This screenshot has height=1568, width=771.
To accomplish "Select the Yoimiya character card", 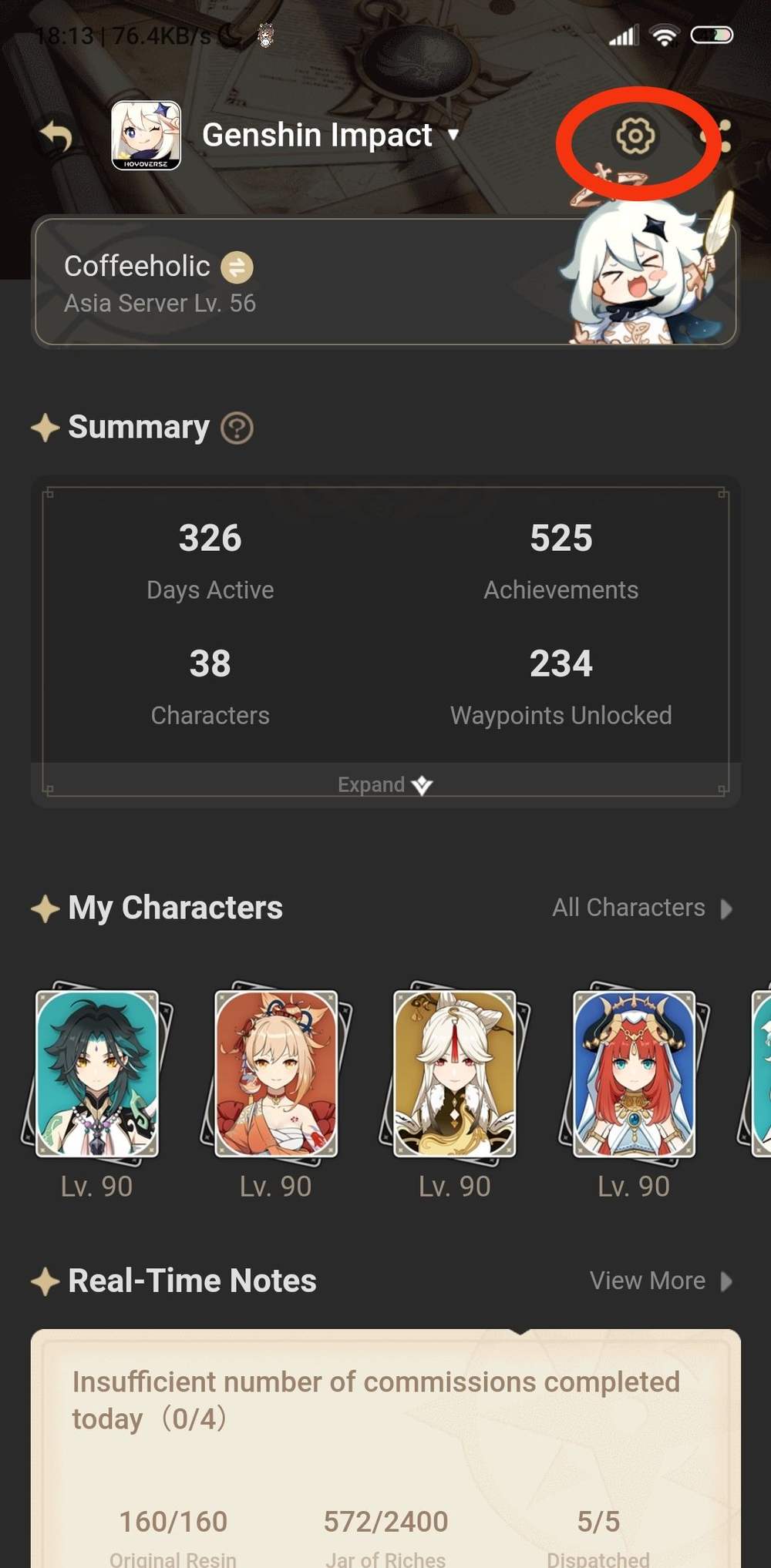I will (276, 1073).
